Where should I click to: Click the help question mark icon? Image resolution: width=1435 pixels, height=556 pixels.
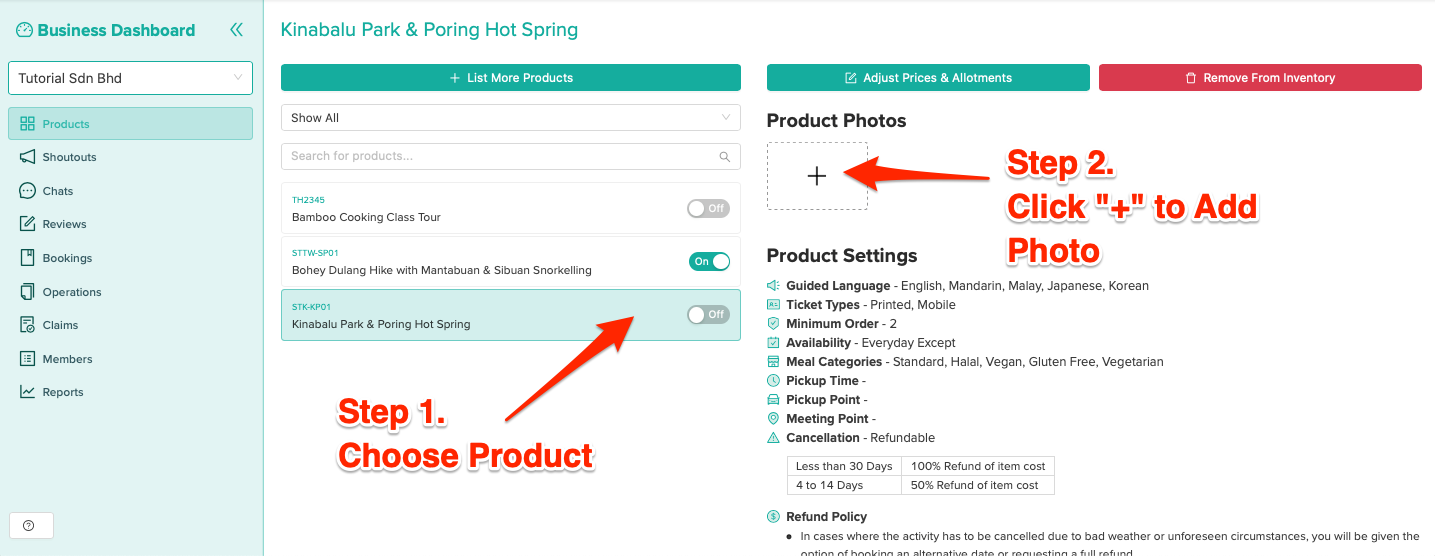pyautogui.click(x=28, y=526)
